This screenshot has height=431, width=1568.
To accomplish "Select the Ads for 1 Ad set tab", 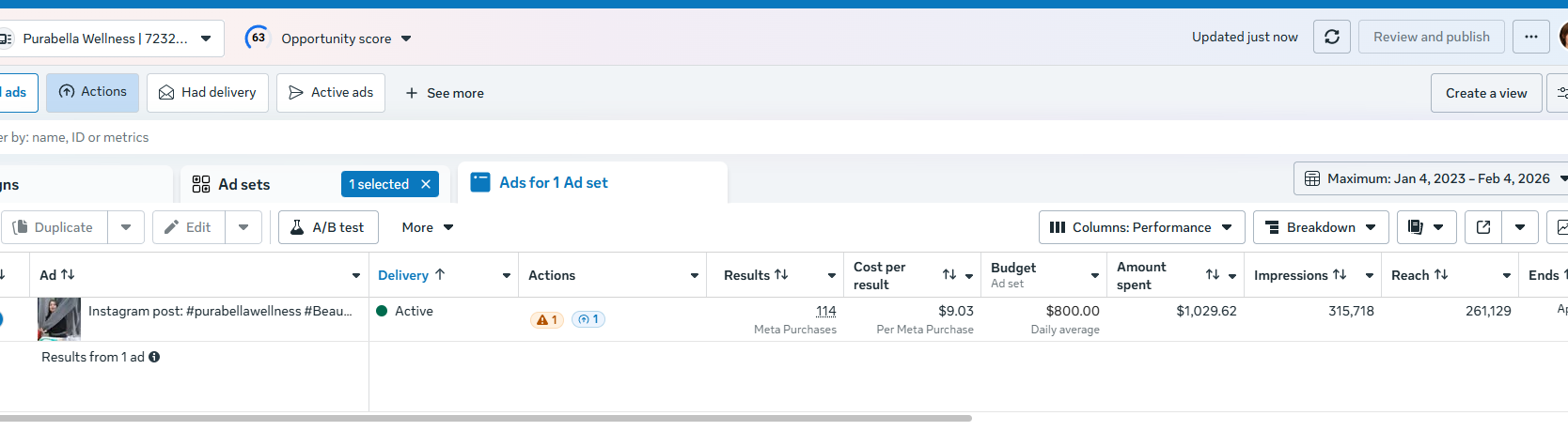I will (553, 183).
